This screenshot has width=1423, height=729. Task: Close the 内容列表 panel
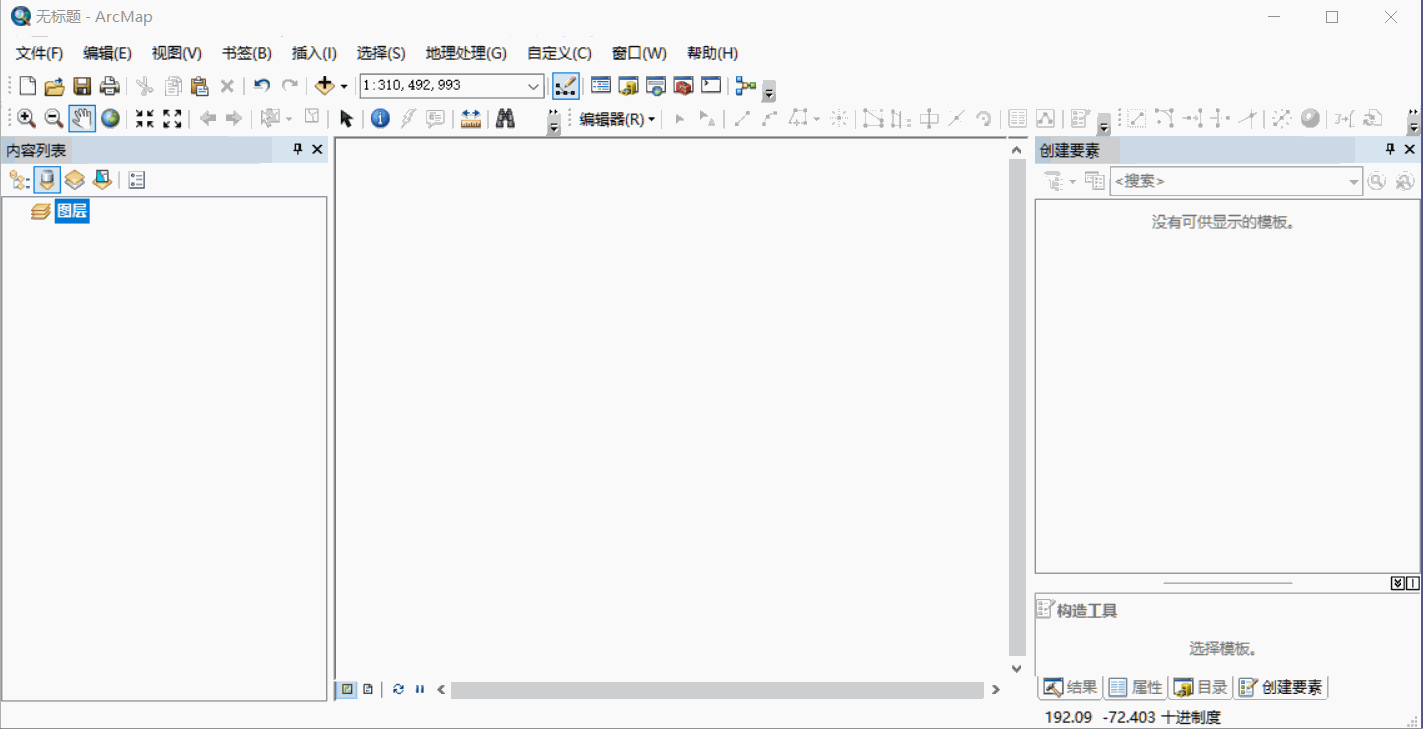[x=317, y=149]
